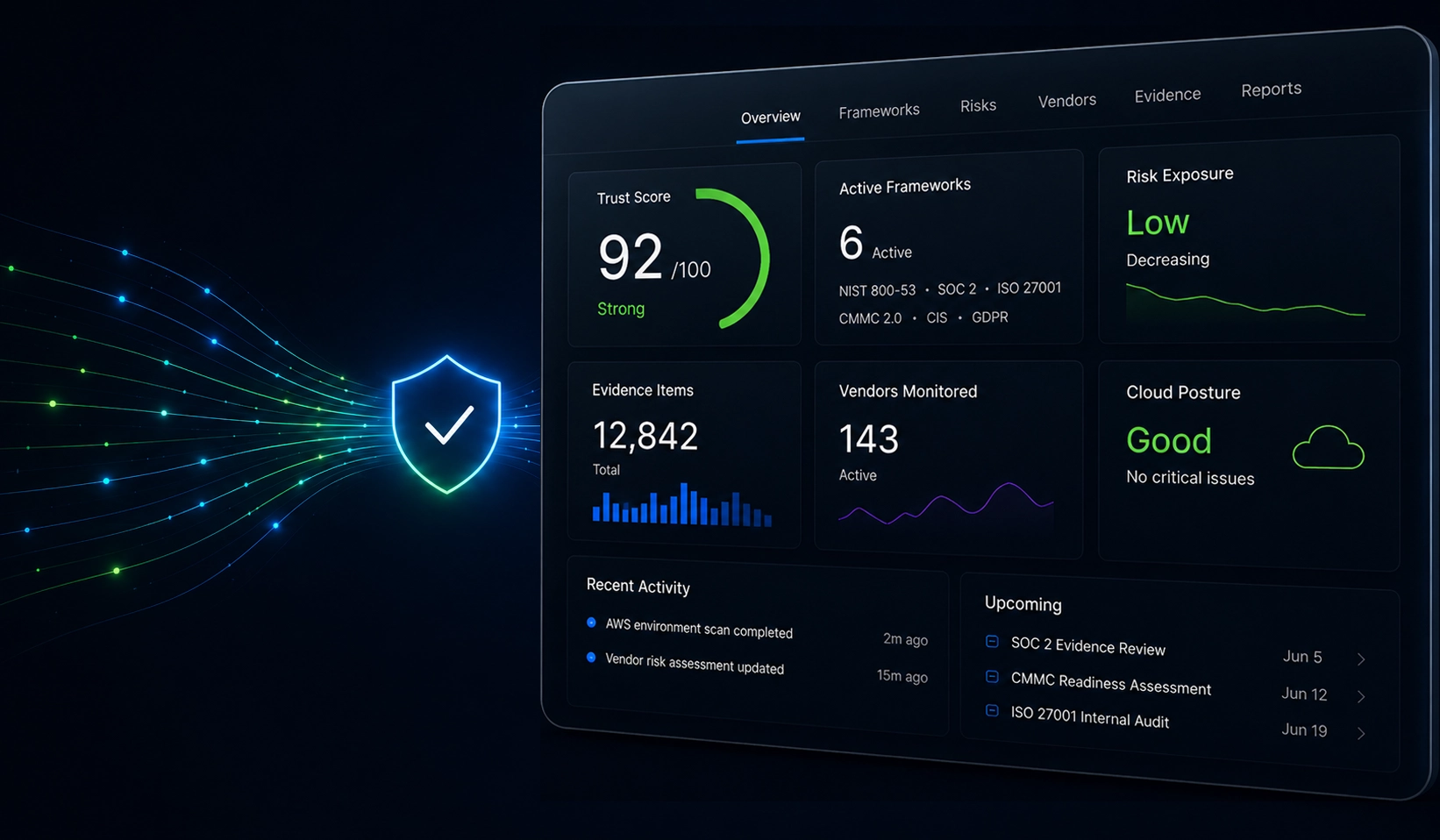Open the ISO 27001 Internal Audit item

click(x=1089, y=717)
